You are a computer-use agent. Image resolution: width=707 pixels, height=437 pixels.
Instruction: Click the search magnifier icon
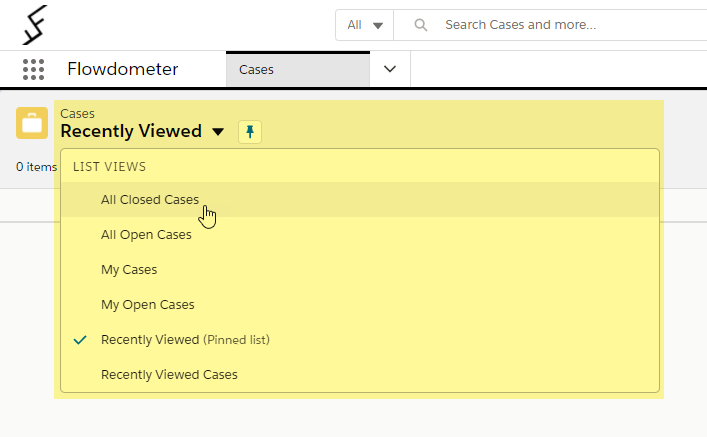point(420,25)
